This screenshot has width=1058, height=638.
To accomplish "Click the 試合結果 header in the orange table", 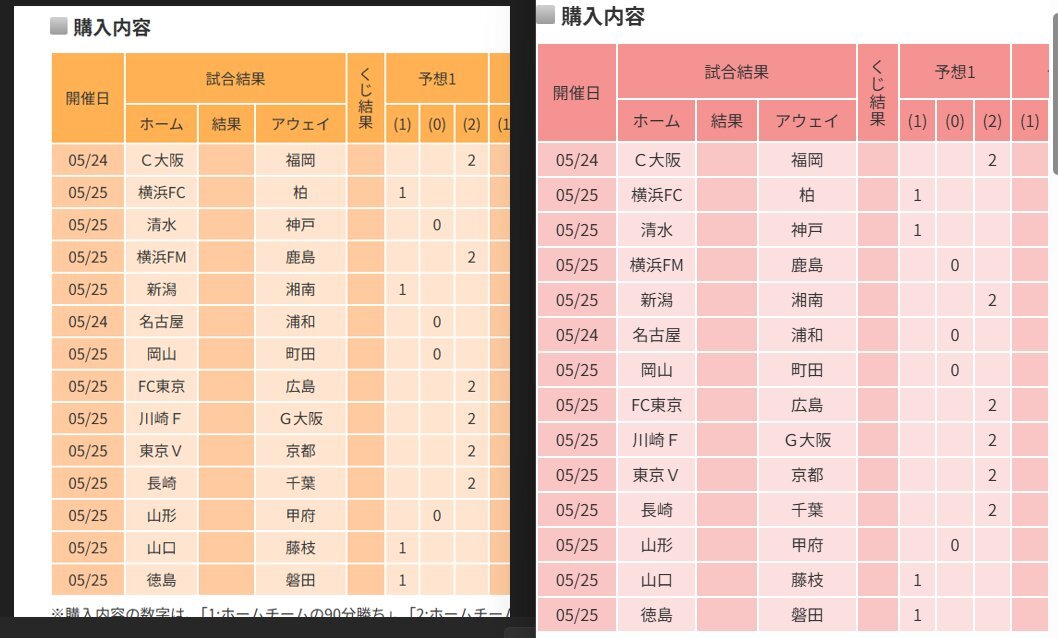I will pyautogui.click(x=235, y=79).
